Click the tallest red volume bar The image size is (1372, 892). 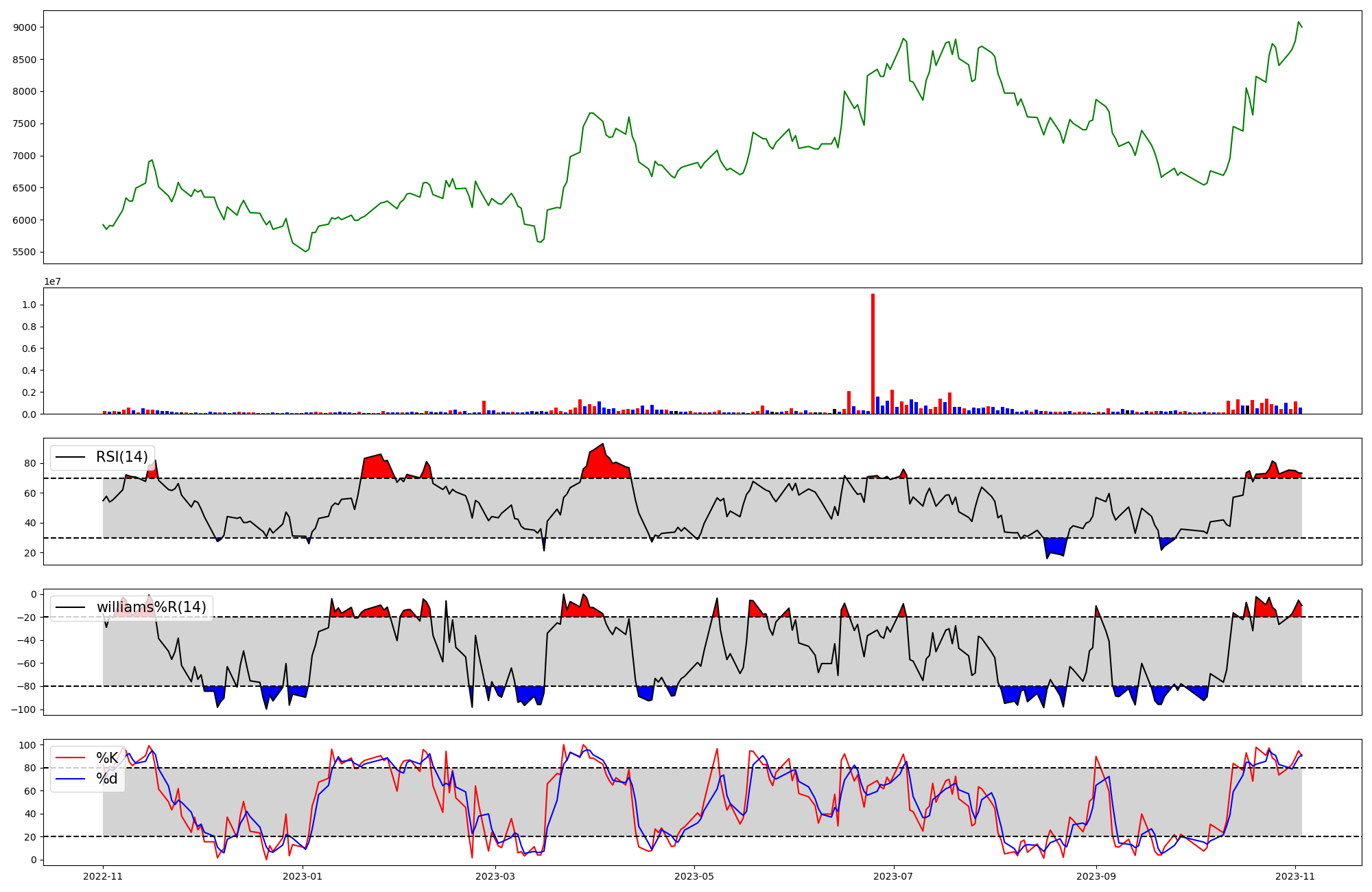point(873,353)
